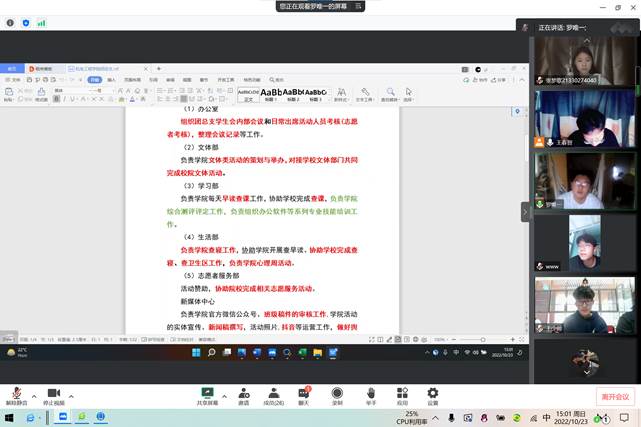The image size is (641, 427).
Task: Open the members list (26)
Action: pos(273,396)
